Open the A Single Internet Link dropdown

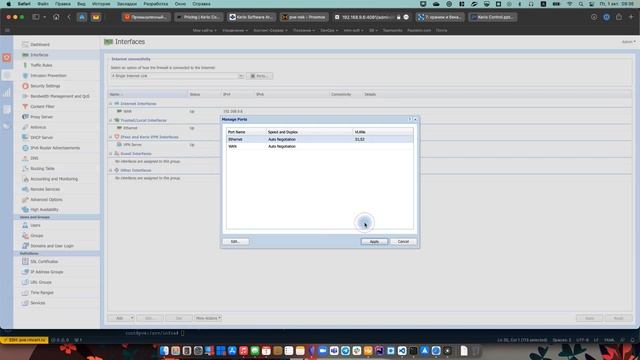[178, 76]
